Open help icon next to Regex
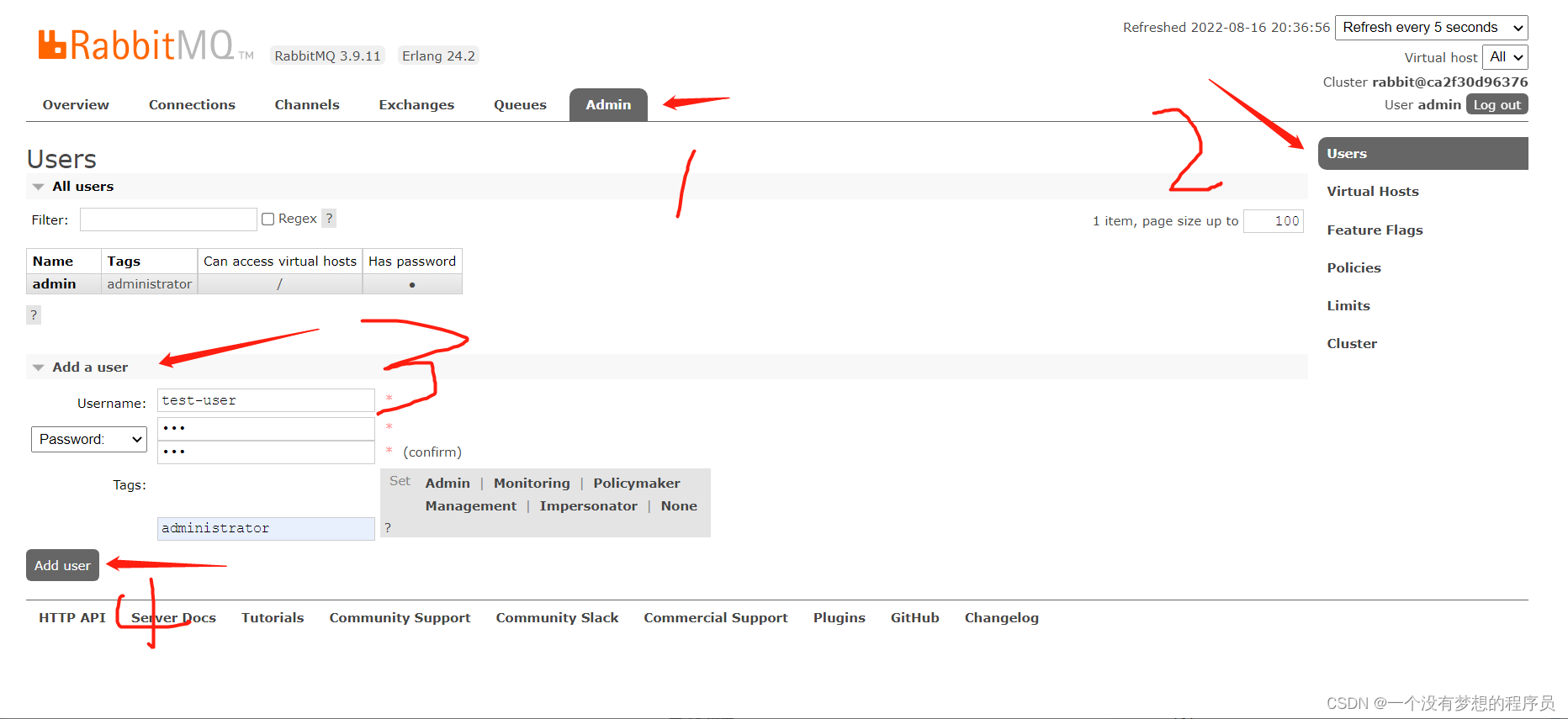Screen dimensions: 1568x719 tap(329, 219)
